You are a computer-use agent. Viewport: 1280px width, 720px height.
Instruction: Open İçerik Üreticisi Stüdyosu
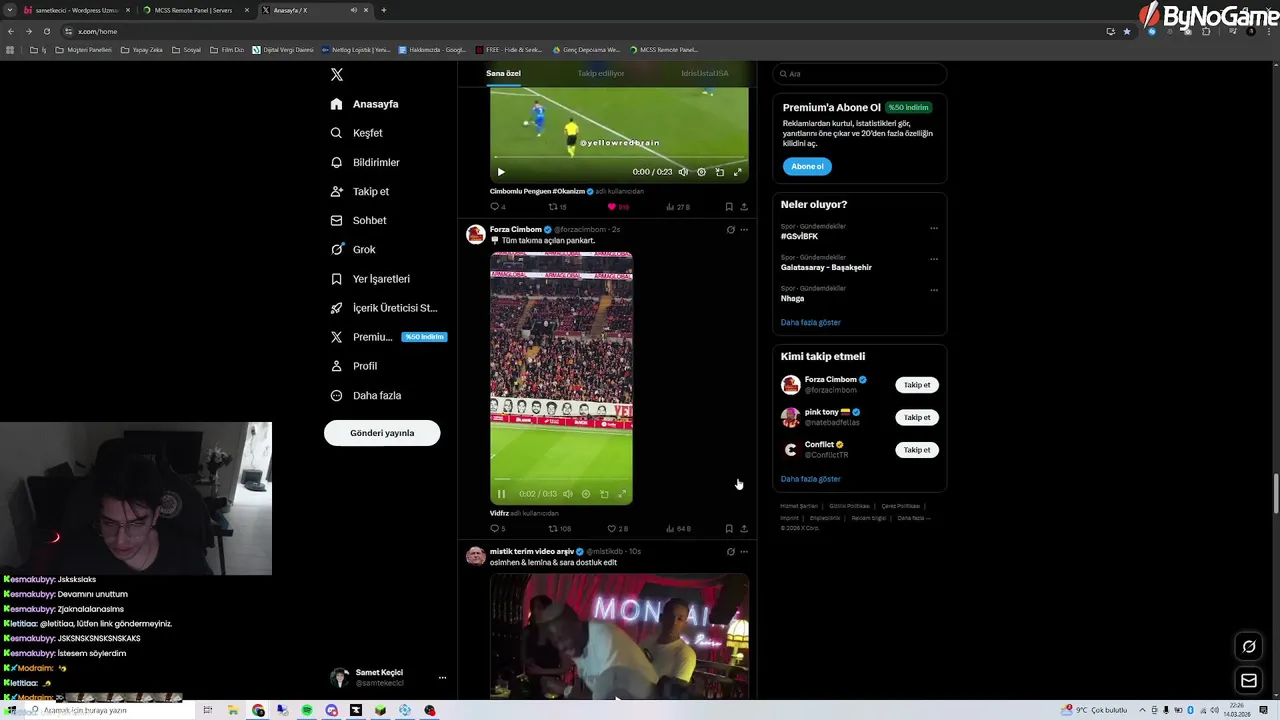click(x=384, y=308)
